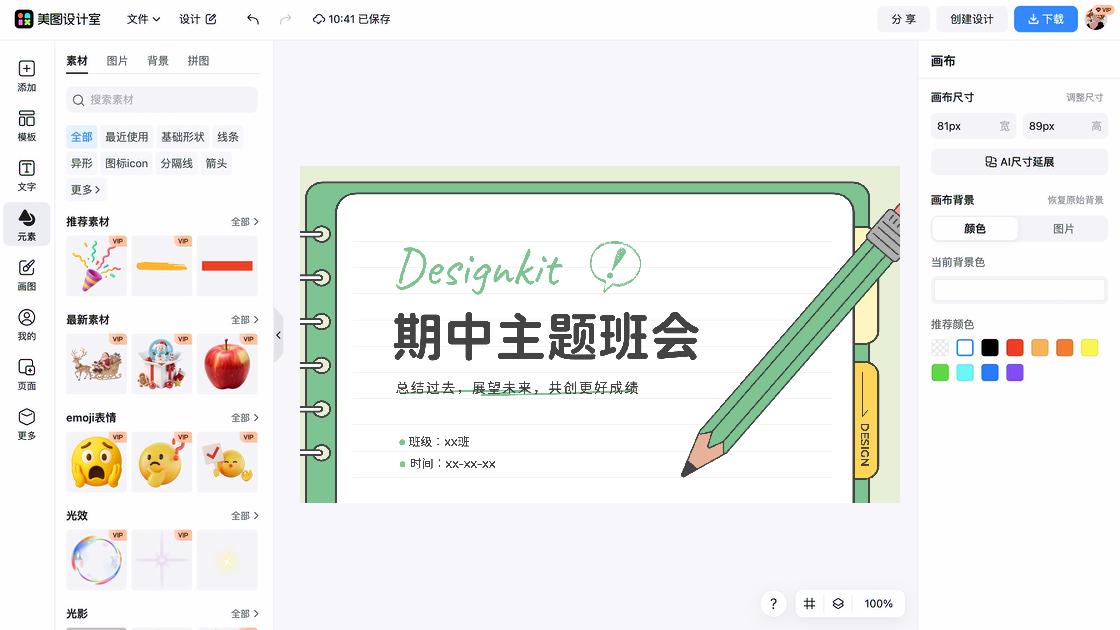
Task: Open the help question mark button
Action: (773, 604)
